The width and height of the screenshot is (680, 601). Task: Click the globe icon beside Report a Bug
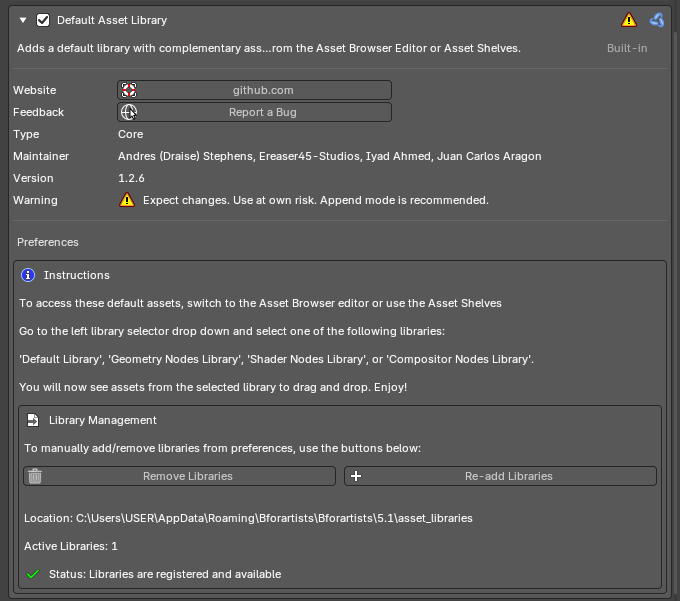click(129, 112)
